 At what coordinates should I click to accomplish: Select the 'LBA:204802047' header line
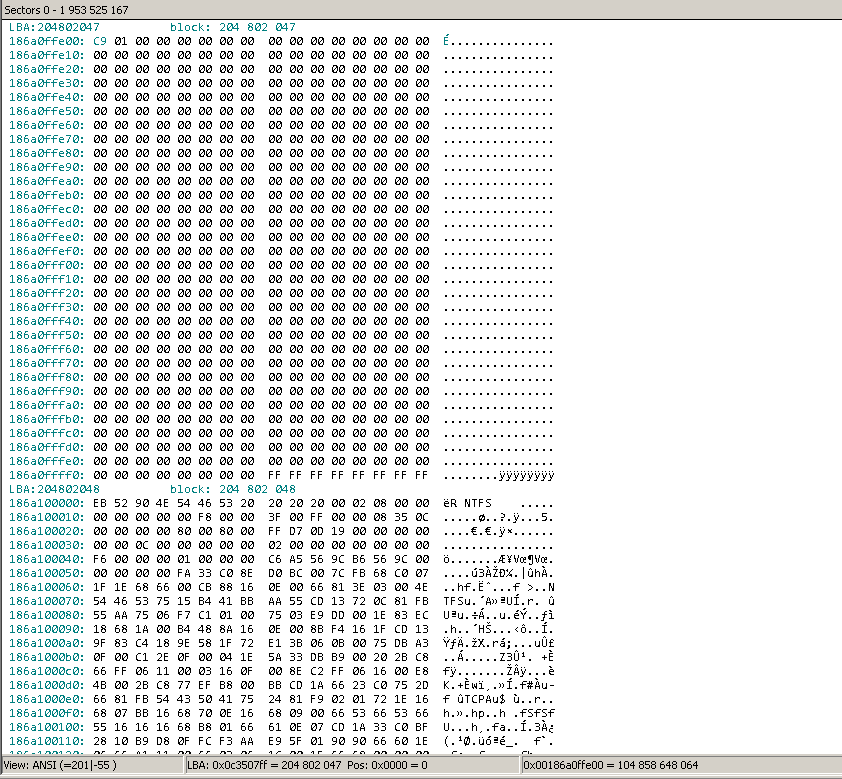click(x=54, y=27)
